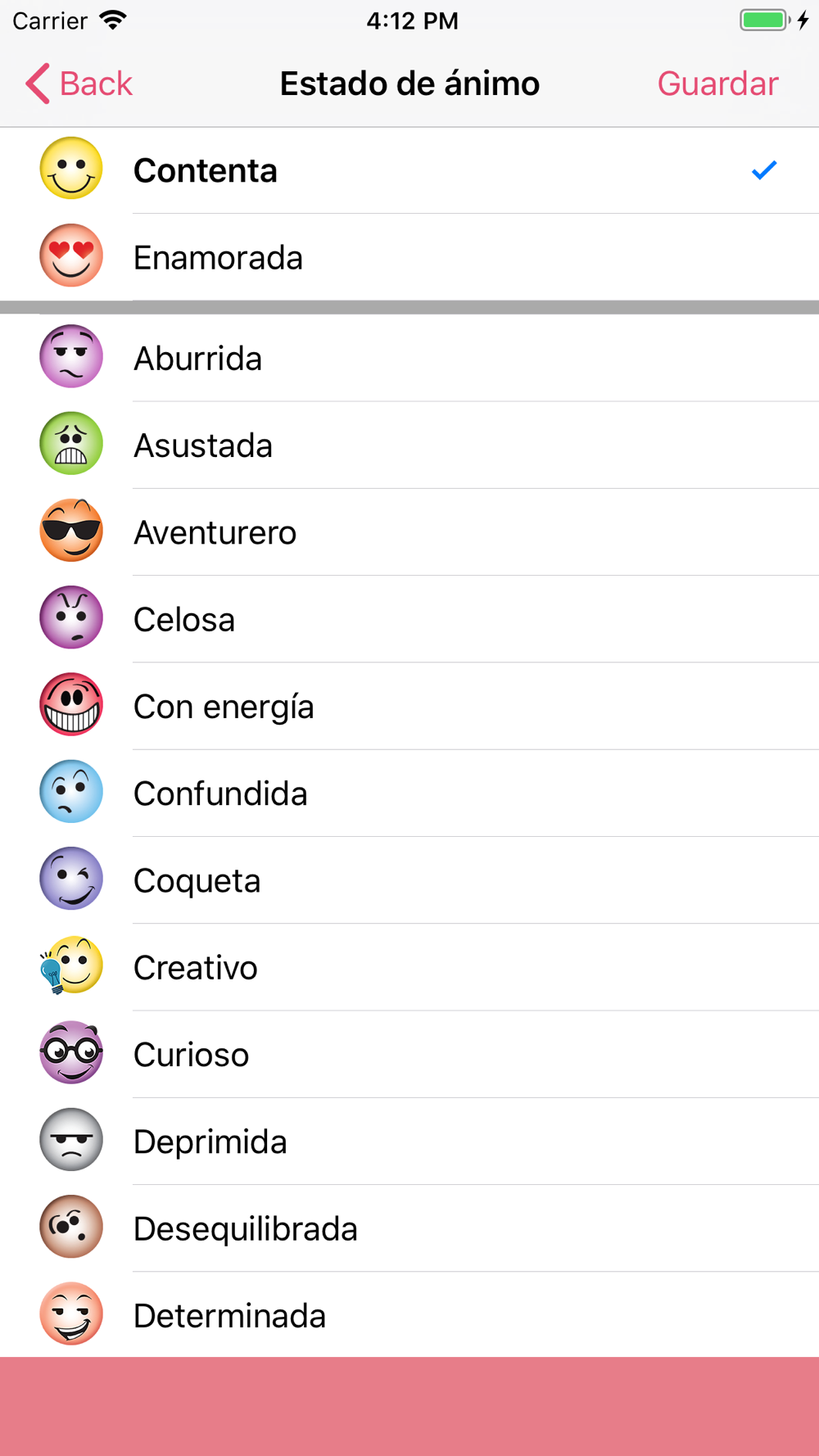Select the lightbulb Creativo emoji
This screenshot has width=819, height=1456.
click(71, 965)
